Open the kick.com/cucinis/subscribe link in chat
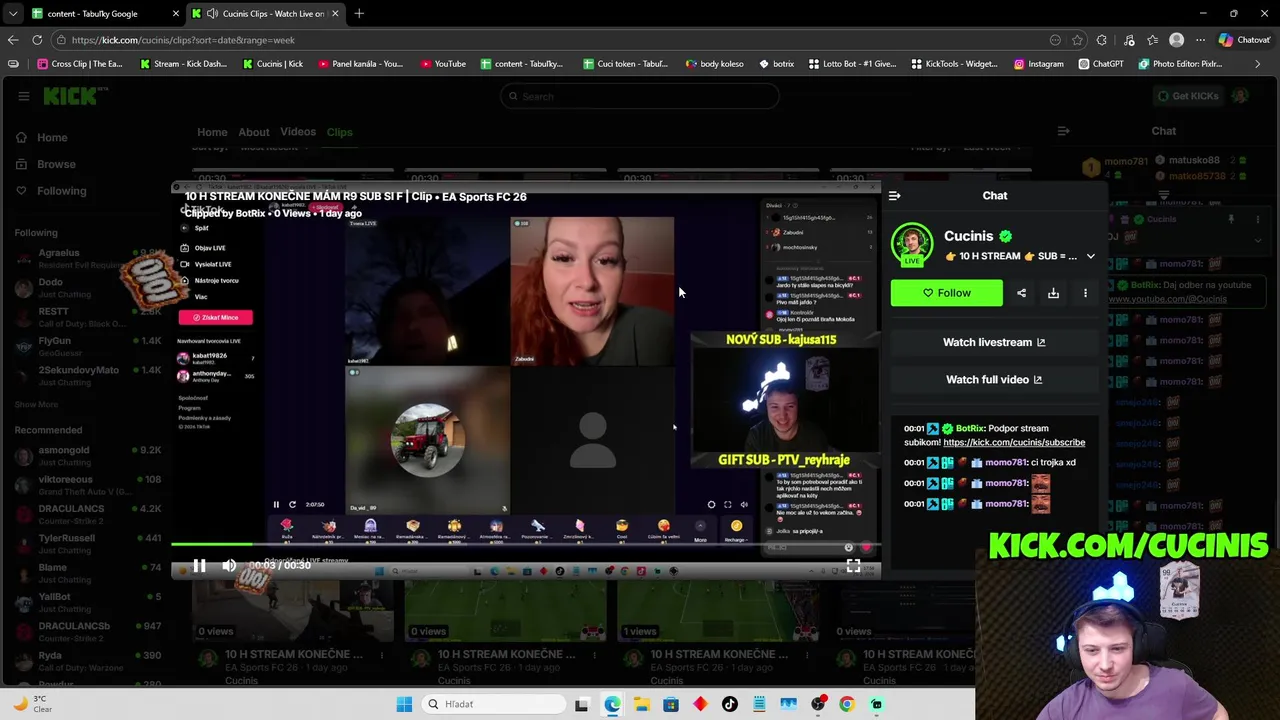The width and height of the screenshot is (1280, 720). [x=1014, y=442]
